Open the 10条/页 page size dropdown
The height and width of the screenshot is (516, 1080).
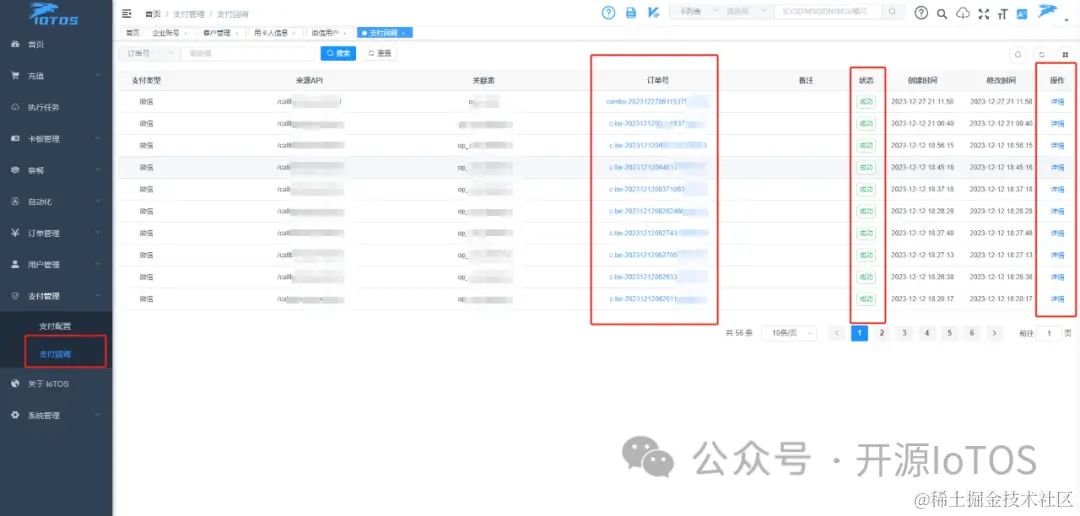coord(790,333)
